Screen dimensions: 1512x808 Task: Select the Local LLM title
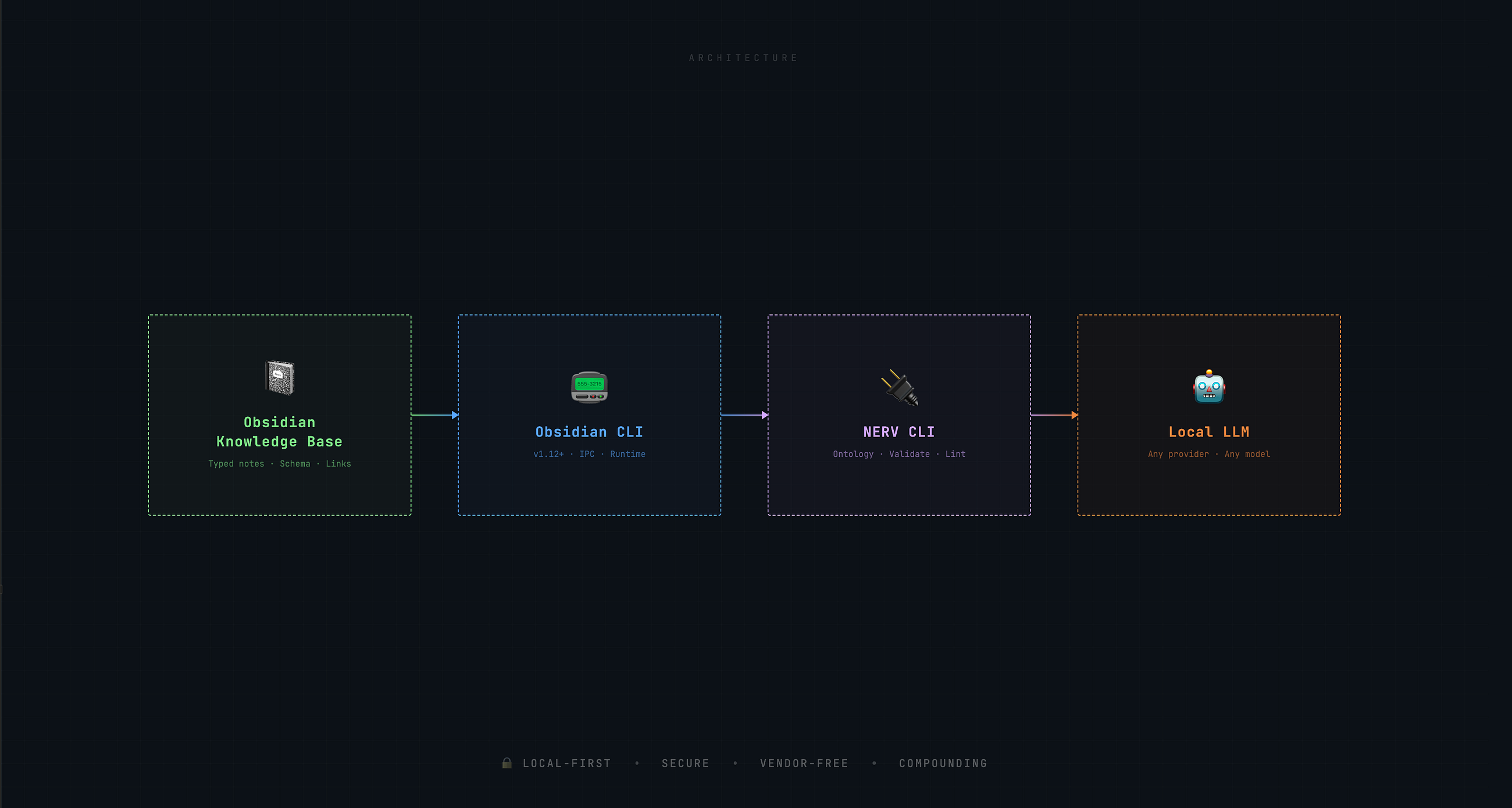tap(1209, 432)
